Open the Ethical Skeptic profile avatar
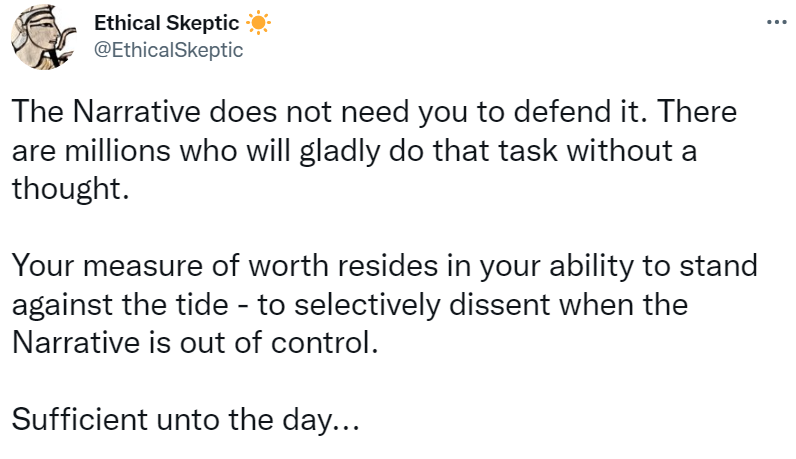 pos(45,37)
